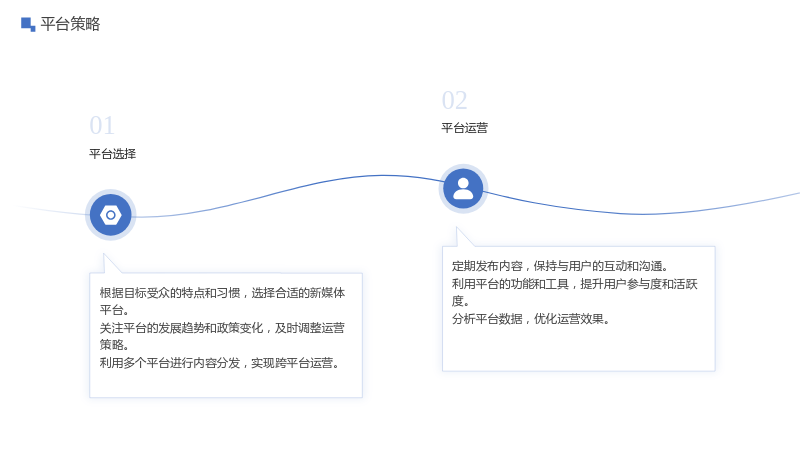Click the line 定期发布内容，保持与用户的互动和沟通

560,266
